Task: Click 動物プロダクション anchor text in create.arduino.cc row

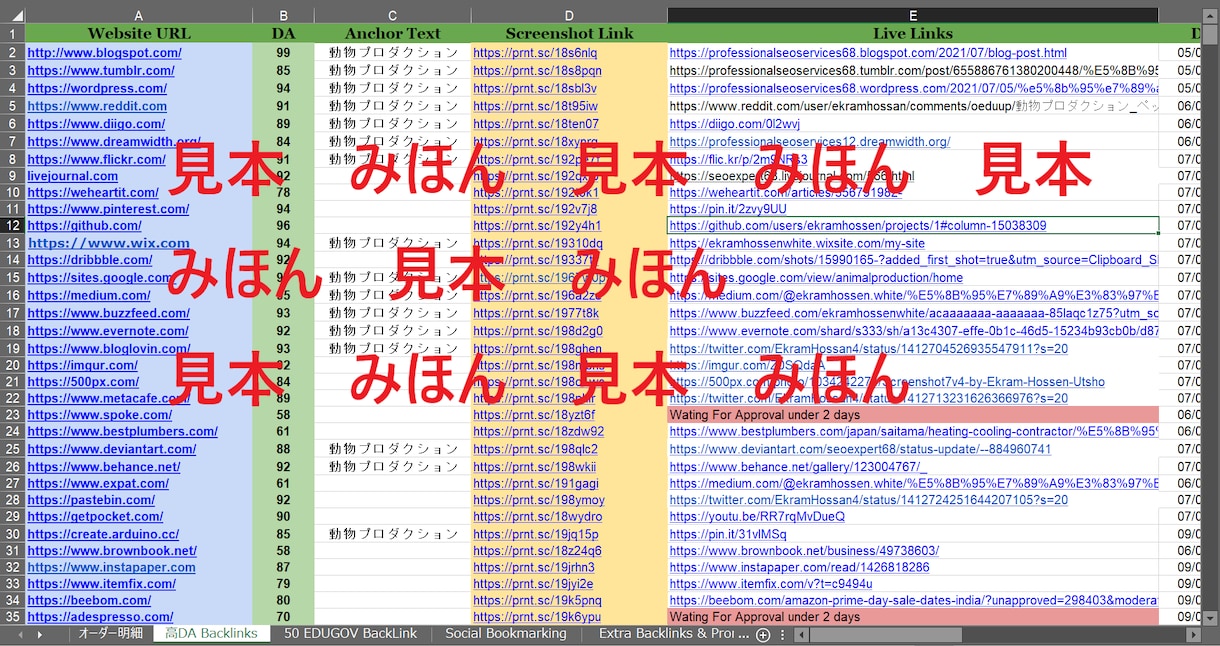Action: point(394,534)
